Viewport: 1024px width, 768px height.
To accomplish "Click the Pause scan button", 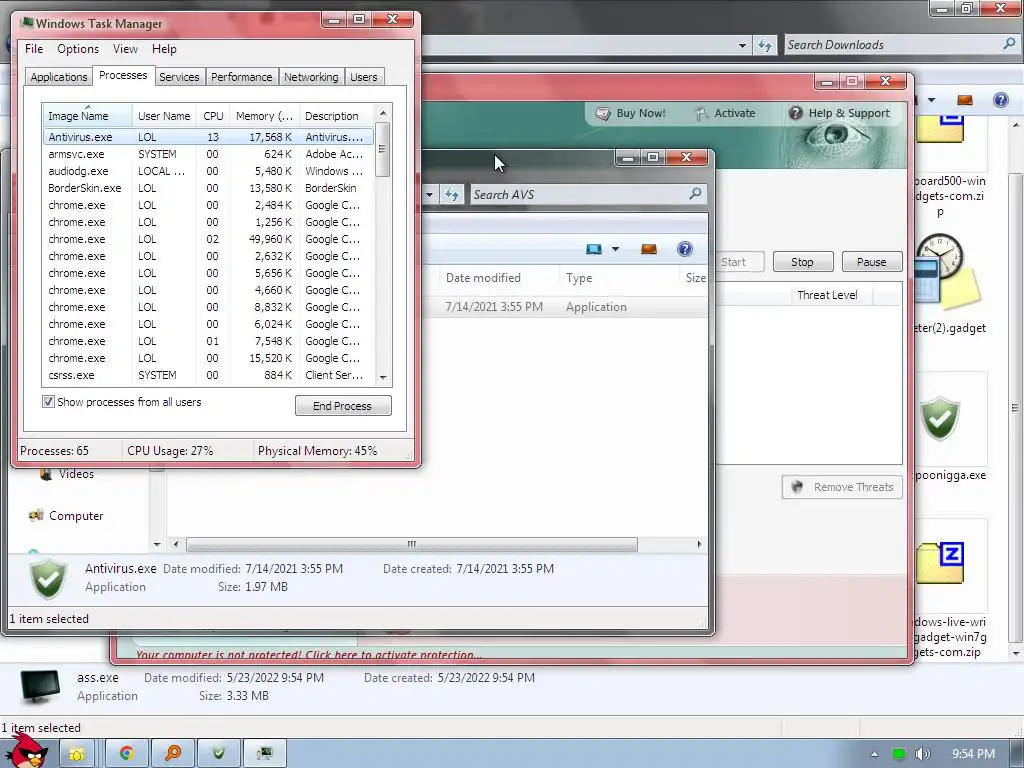I will [872, 262].
